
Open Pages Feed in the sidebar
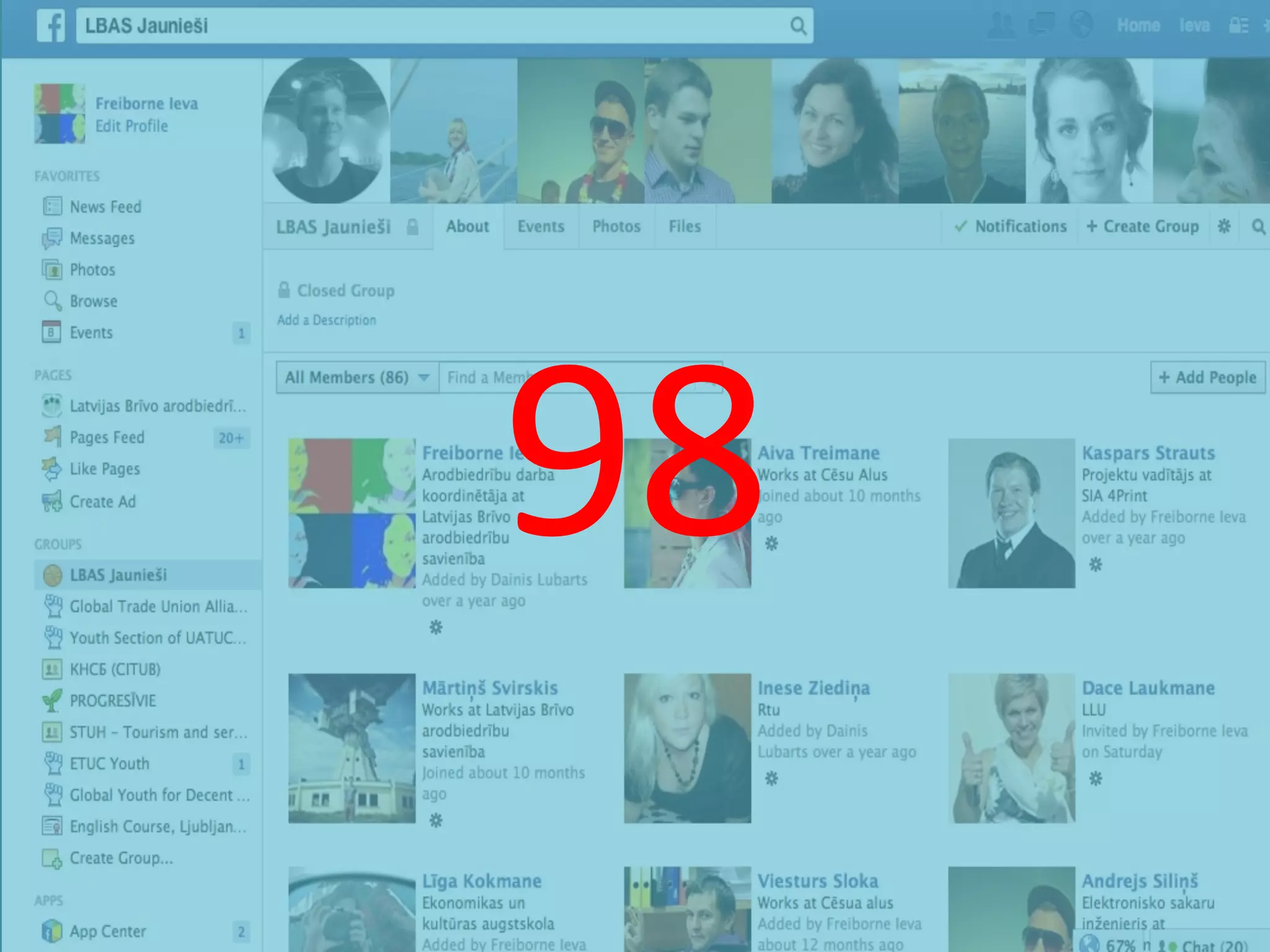pyautogui.click(x=107, y=438)
